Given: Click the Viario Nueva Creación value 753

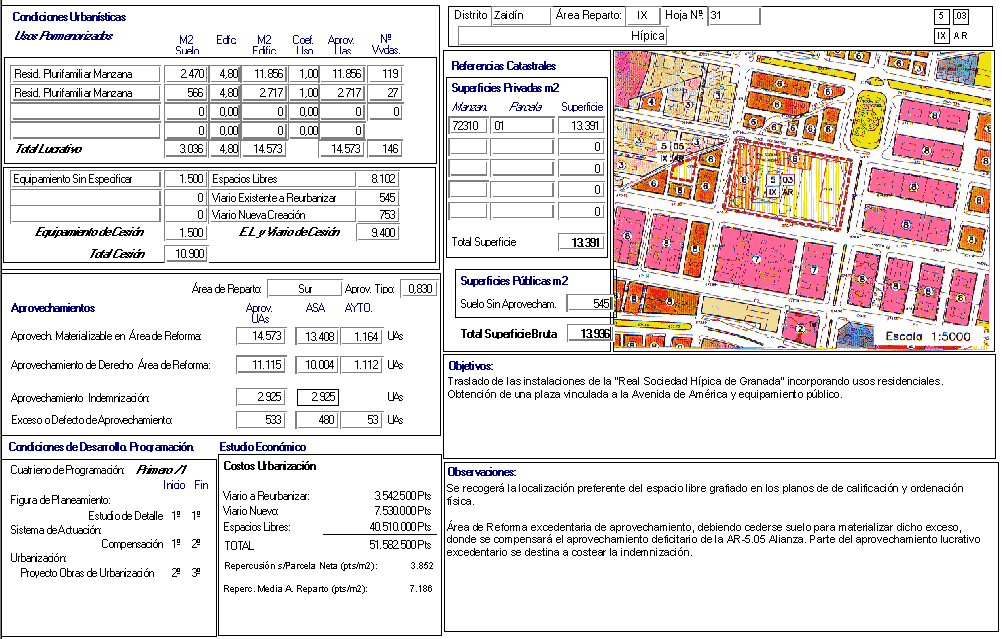Looking at the screenshot, I should coord(378,215).
